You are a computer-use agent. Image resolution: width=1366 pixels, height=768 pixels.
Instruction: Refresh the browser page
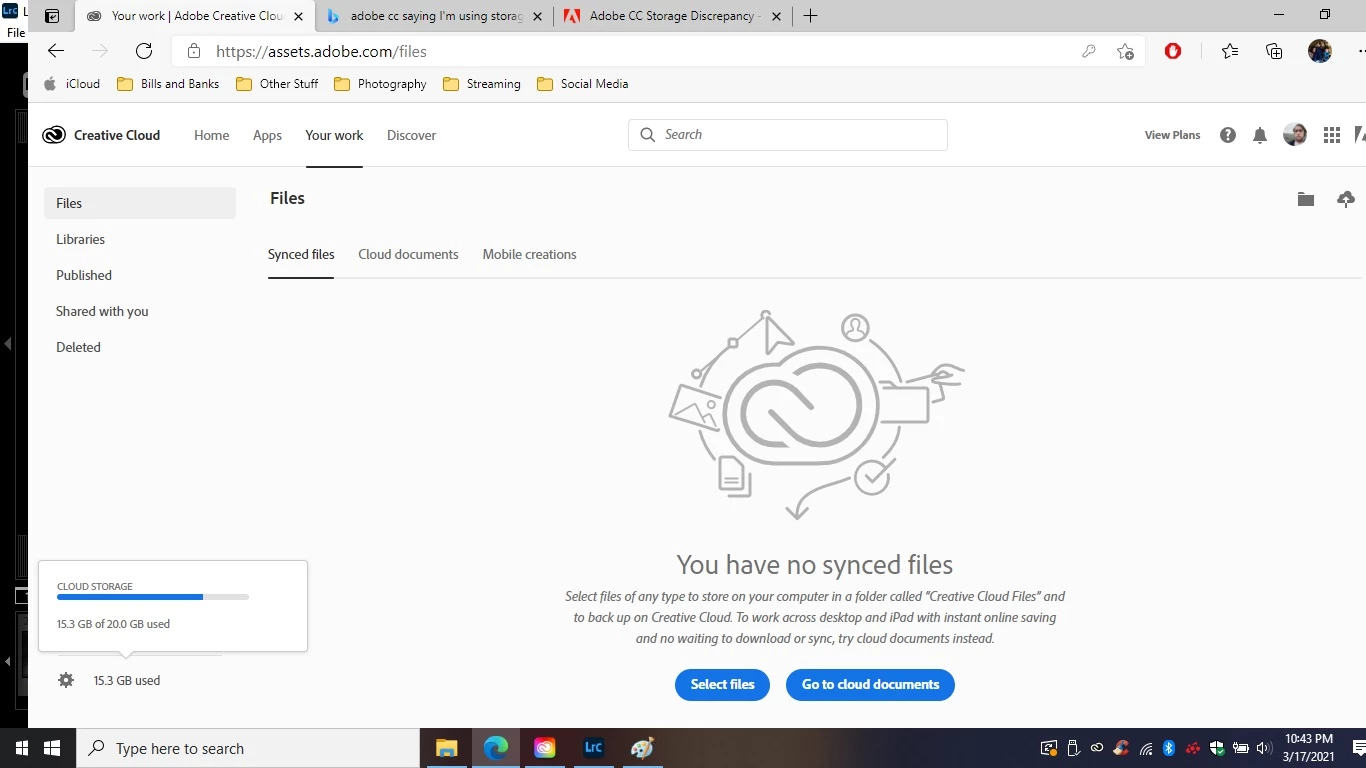pos(144,51)
